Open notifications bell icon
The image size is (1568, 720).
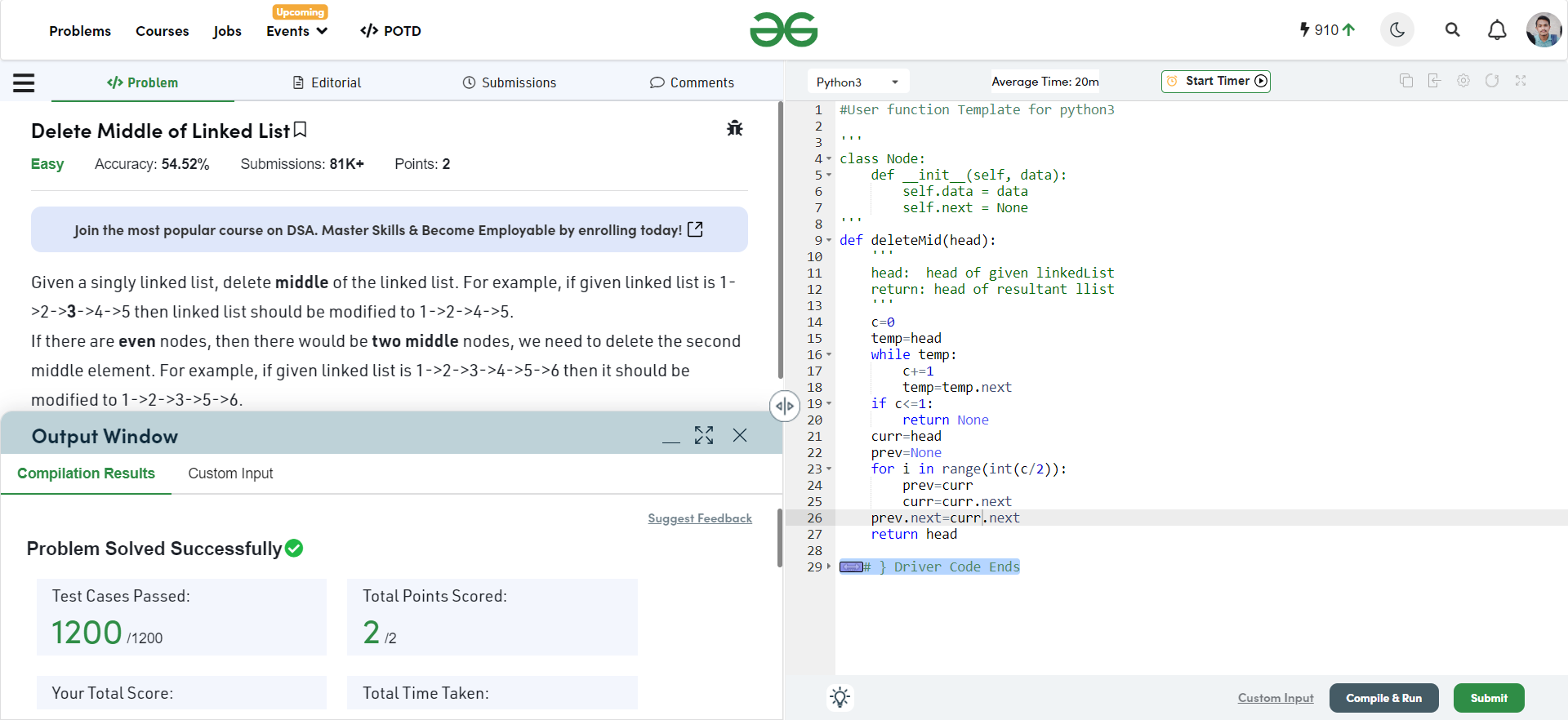click(1497, 30)
